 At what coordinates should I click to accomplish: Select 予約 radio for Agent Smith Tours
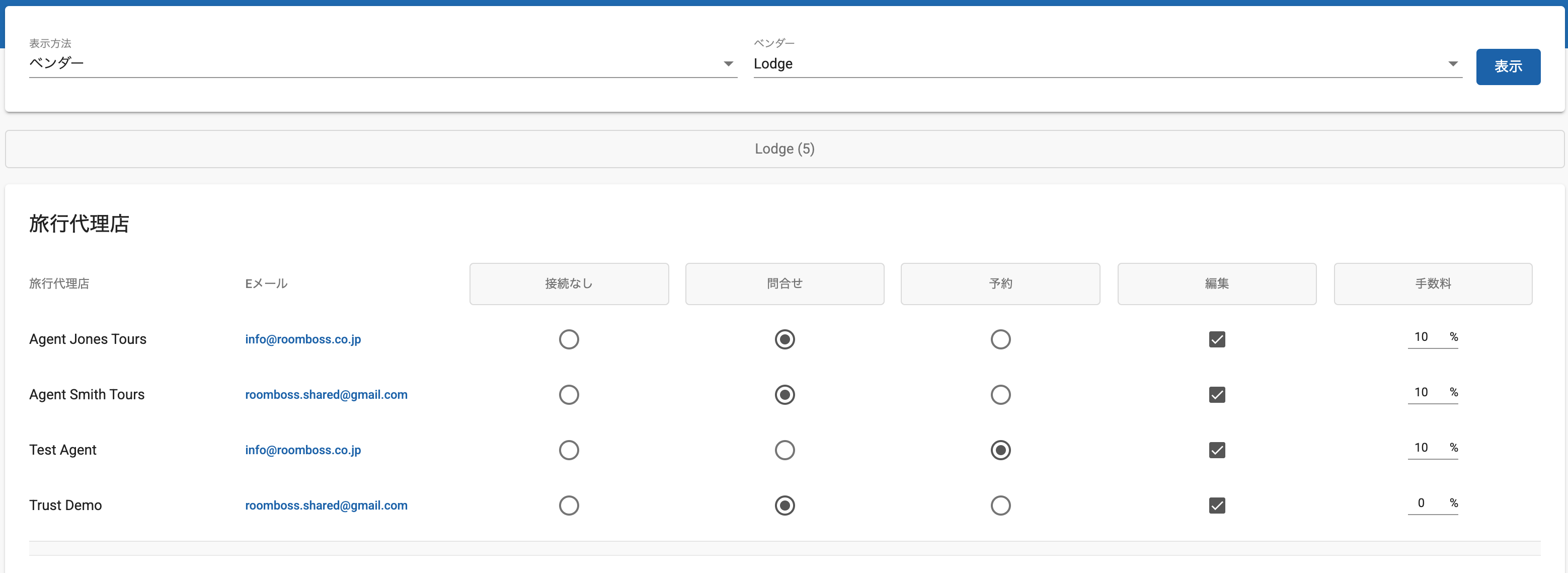pos(1000,395)
